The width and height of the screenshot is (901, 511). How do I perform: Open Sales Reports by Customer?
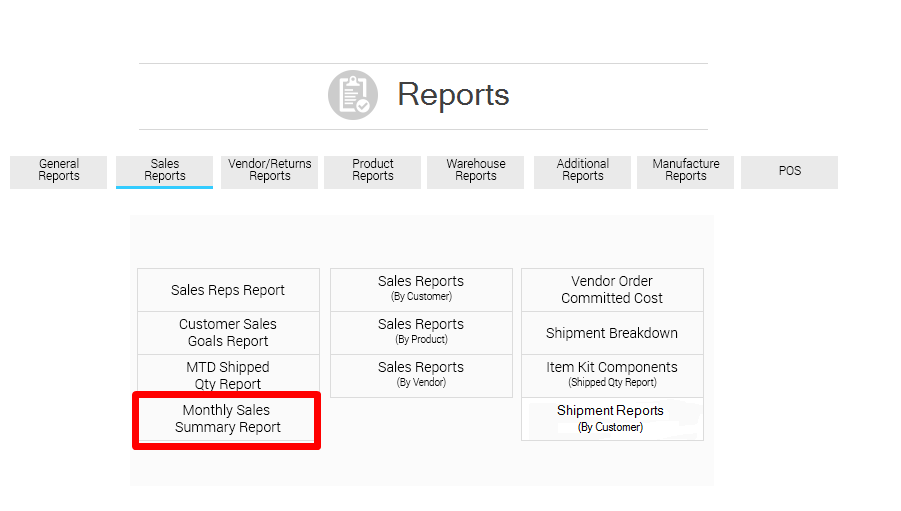421,289
